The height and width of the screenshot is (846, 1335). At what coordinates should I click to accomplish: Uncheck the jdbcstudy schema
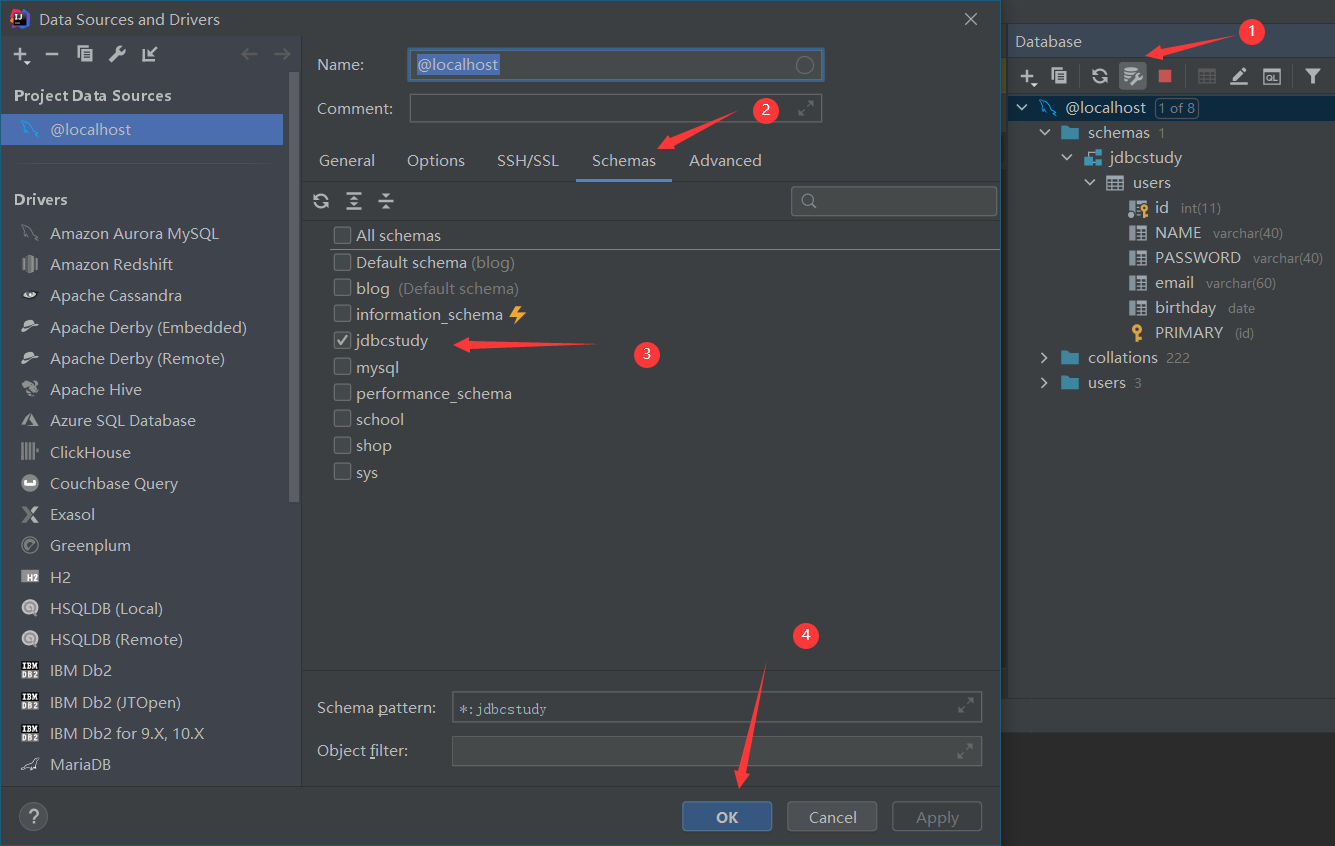point(342,341)
